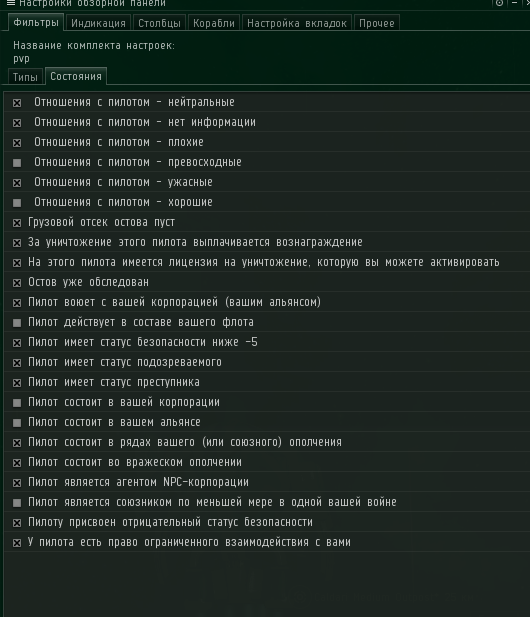530x617 pixels.
Task: Select the Фильтры tab
Action: tap(36, 22)
